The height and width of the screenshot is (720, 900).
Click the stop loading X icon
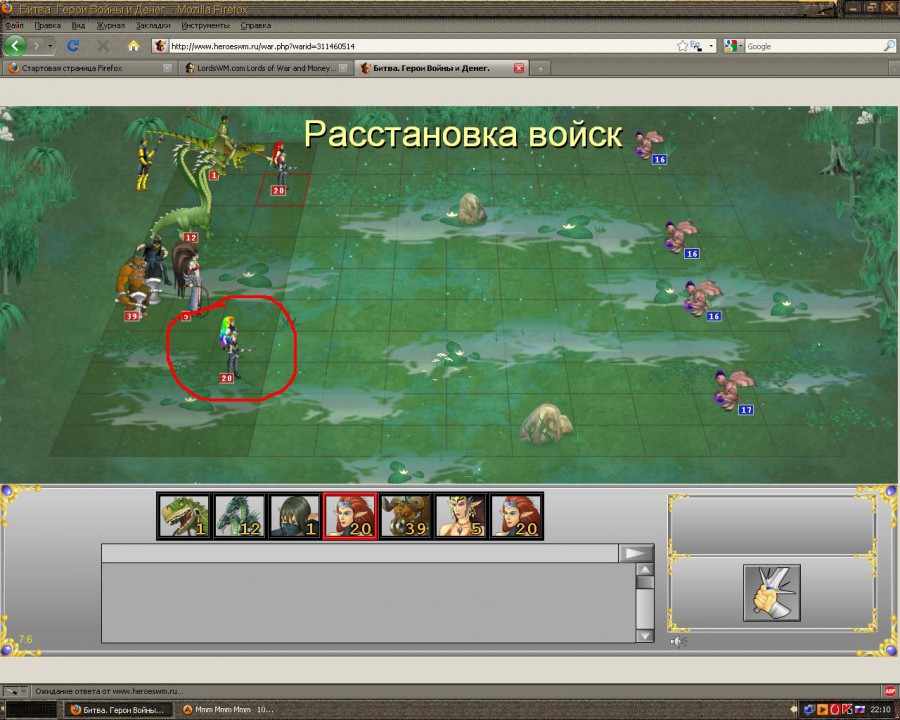pyautogui.click(x=103, y=45)
